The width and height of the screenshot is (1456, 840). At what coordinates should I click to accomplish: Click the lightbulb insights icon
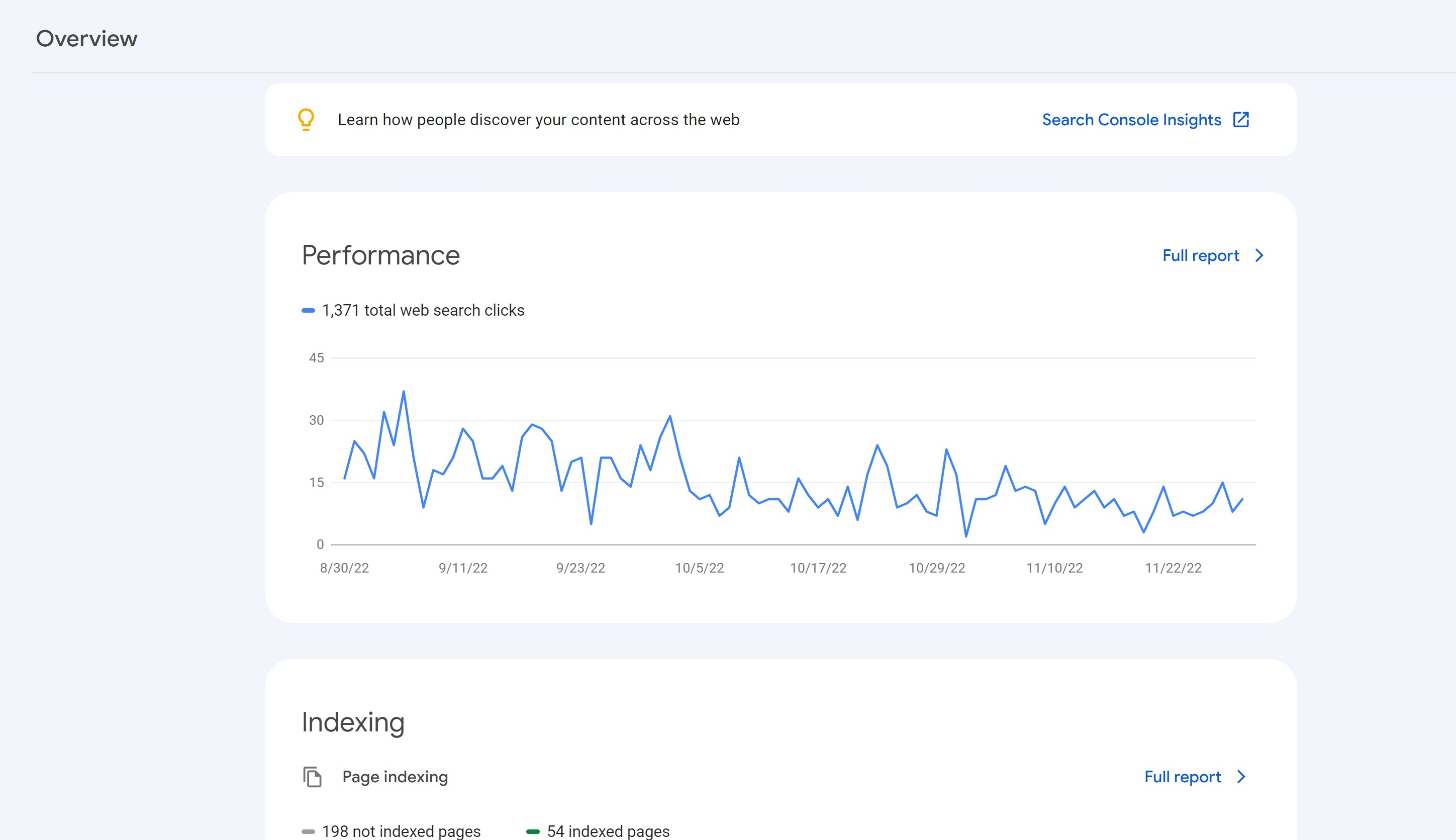[x=306, y=120]
